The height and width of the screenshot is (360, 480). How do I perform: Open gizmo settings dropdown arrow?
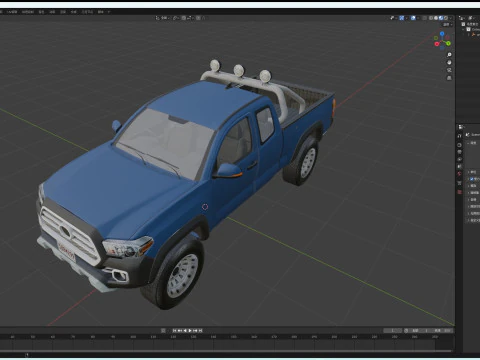[406, 18]
